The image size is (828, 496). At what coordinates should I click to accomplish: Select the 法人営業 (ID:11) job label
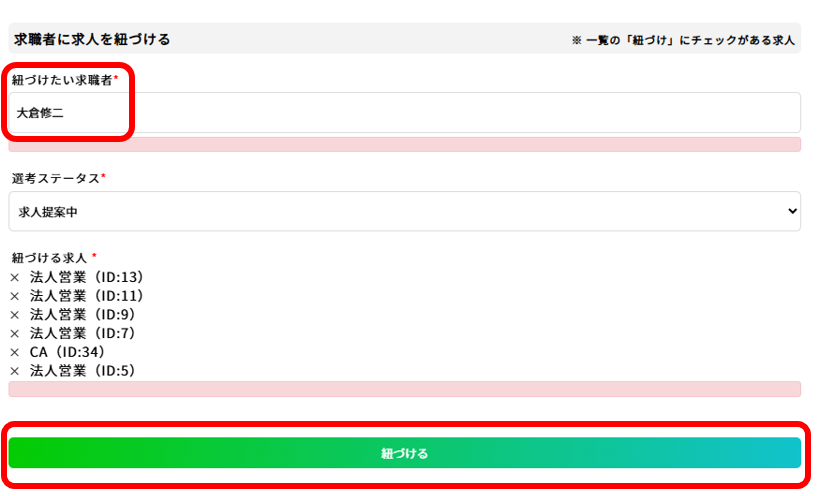87,296
